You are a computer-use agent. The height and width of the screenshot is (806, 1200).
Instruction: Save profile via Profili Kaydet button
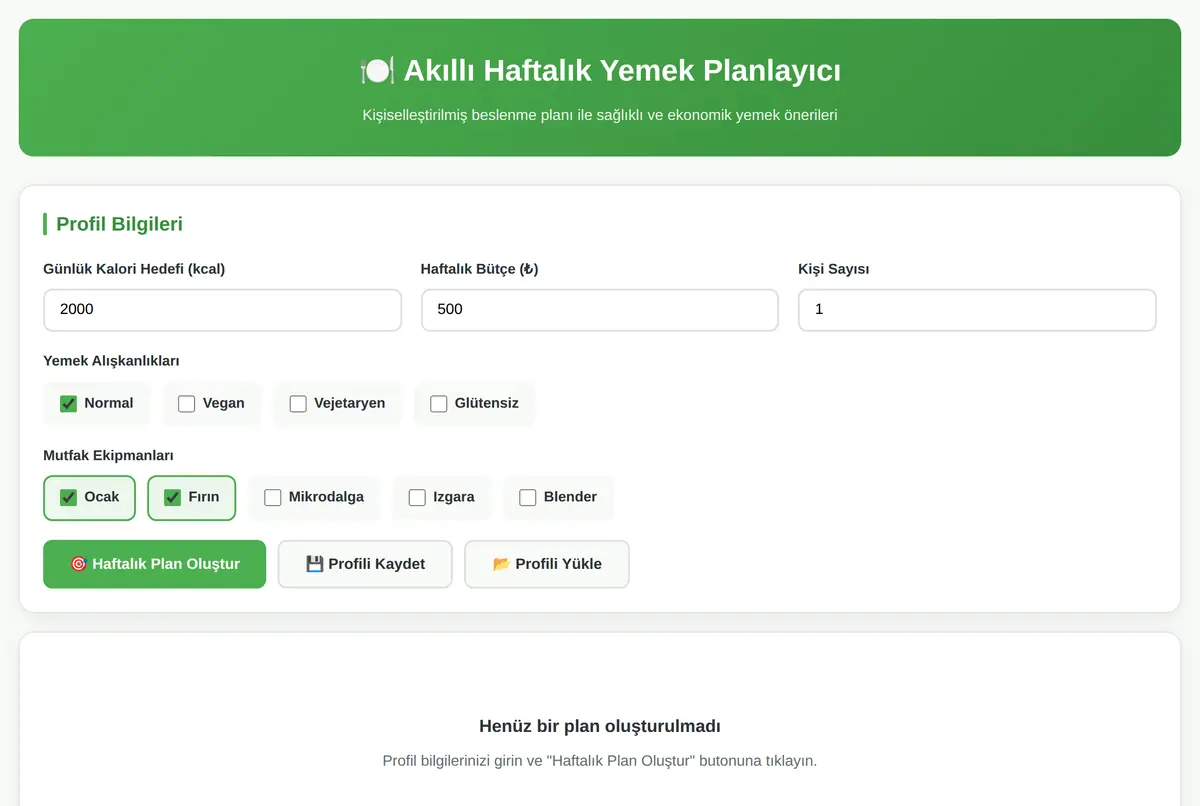point(365,564)
